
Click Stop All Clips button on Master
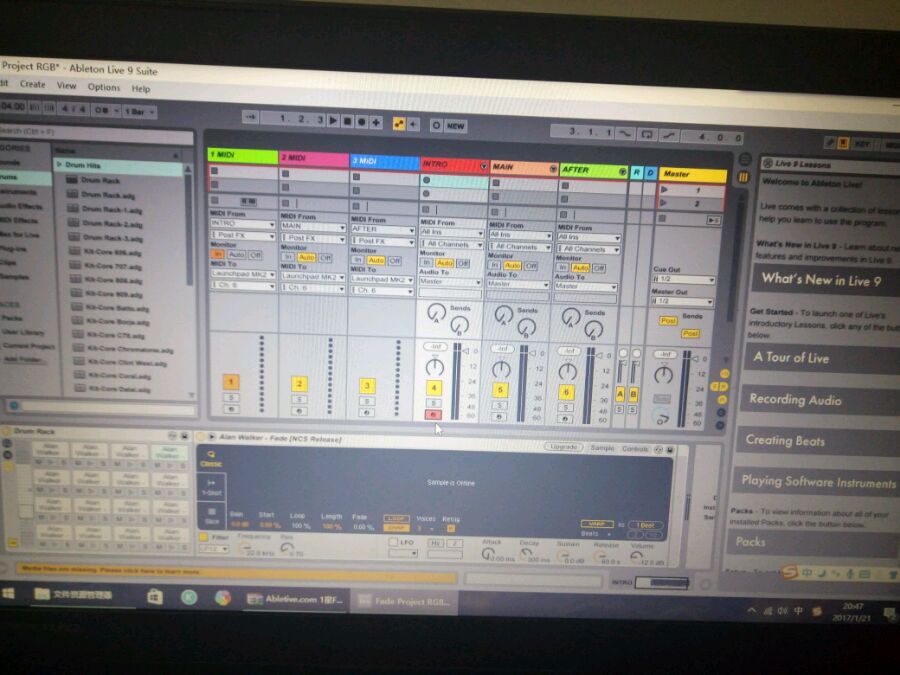pos(662,219)
